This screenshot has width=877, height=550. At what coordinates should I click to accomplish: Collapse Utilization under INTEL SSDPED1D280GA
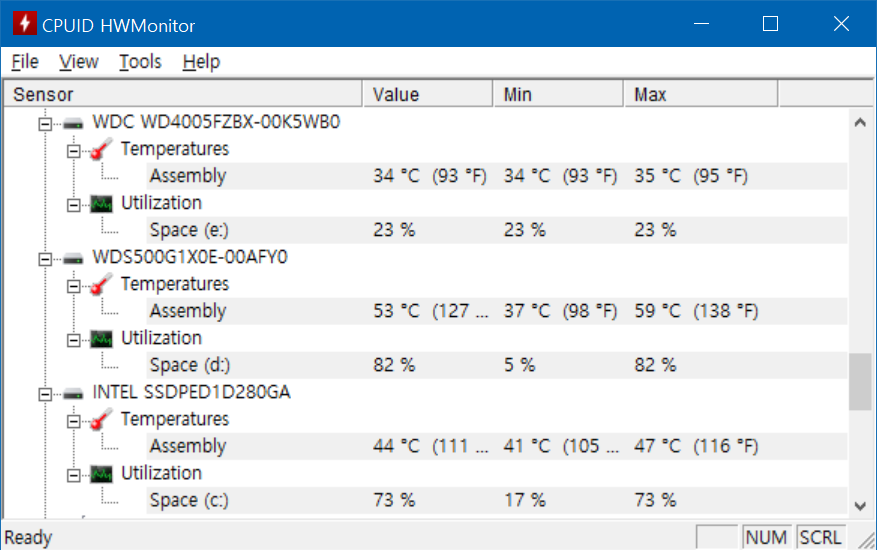coord(73,476)
